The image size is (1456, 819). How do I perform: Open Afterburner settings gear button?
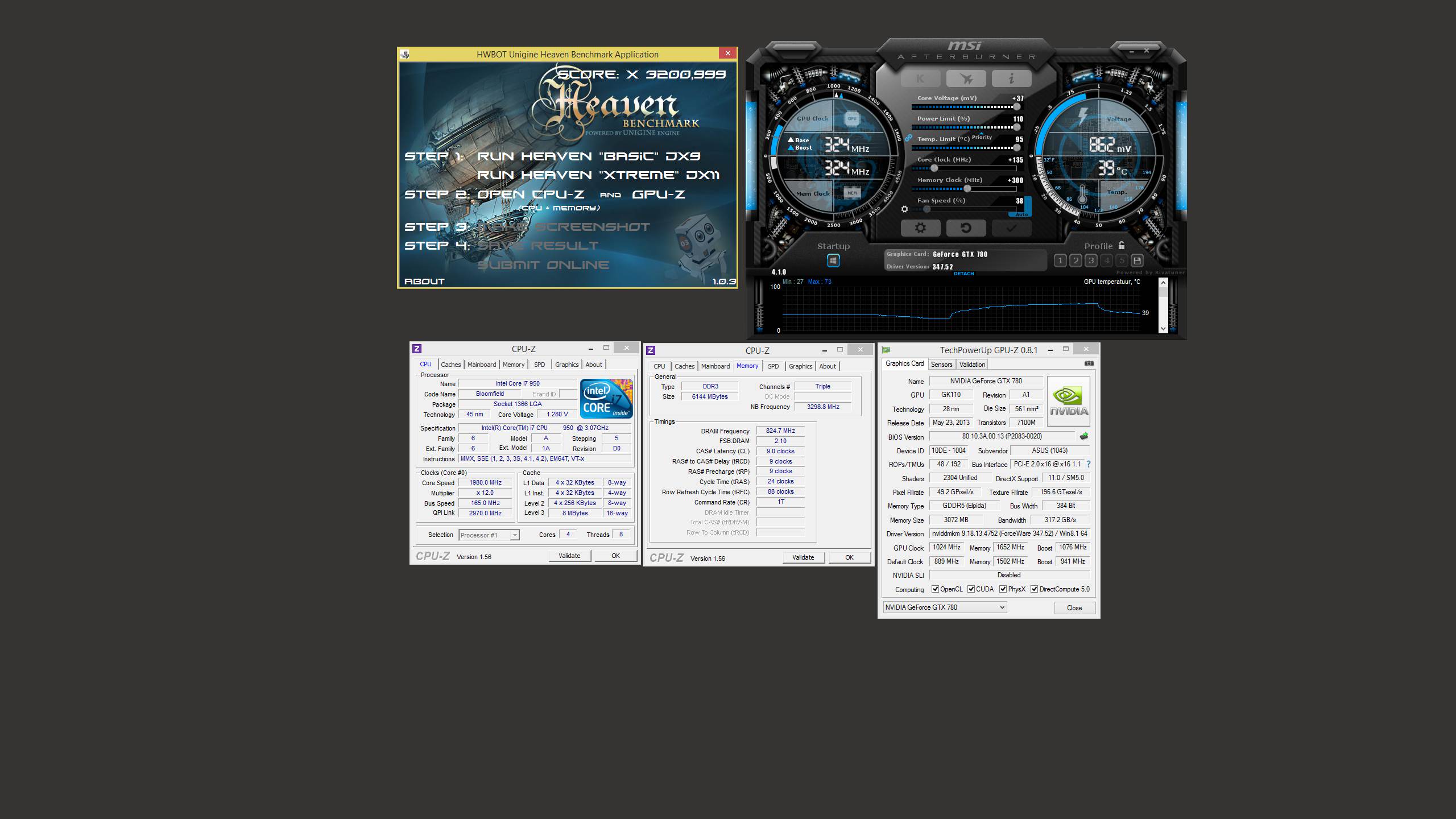(x=920, y=228)
